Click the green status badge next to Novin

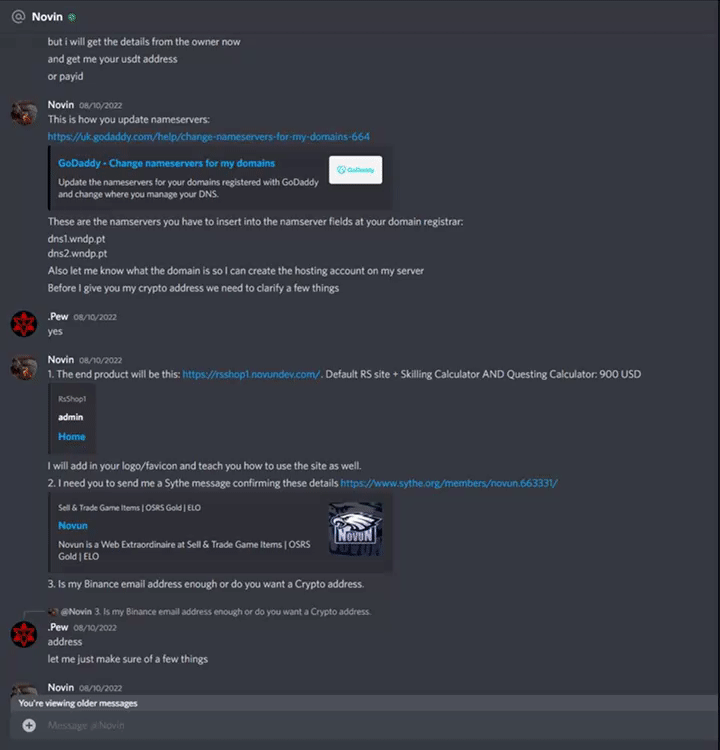coord(72,18)
